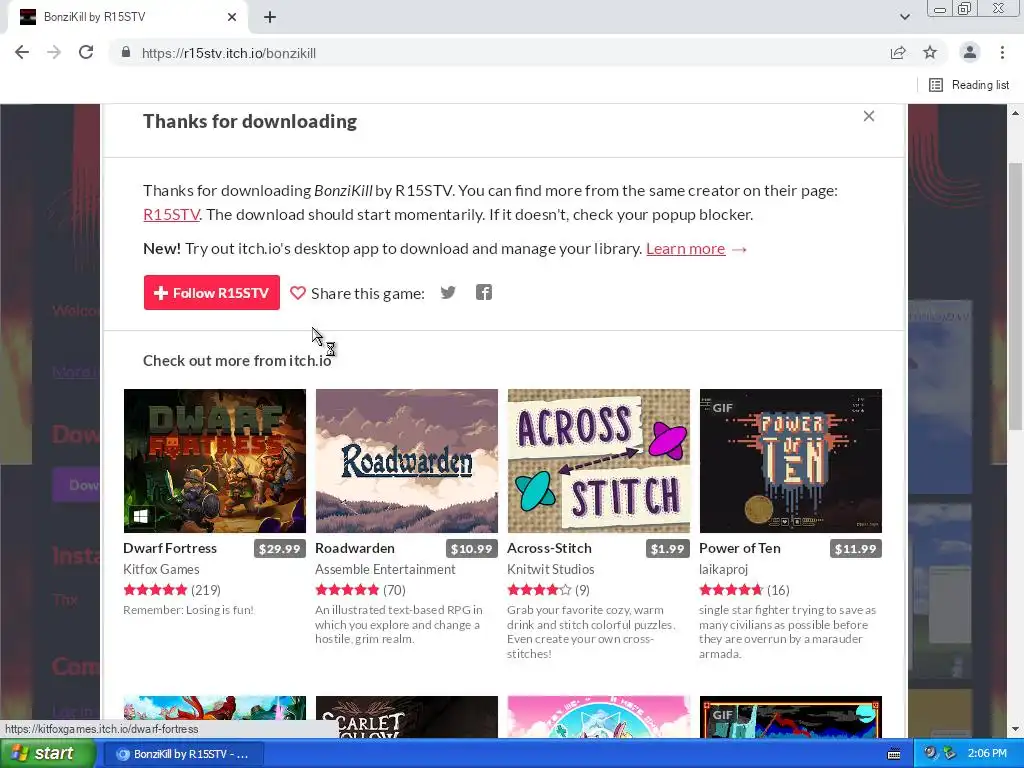Click the padlock site info icon
The image size is (1024, 768).
coord(125,53)
